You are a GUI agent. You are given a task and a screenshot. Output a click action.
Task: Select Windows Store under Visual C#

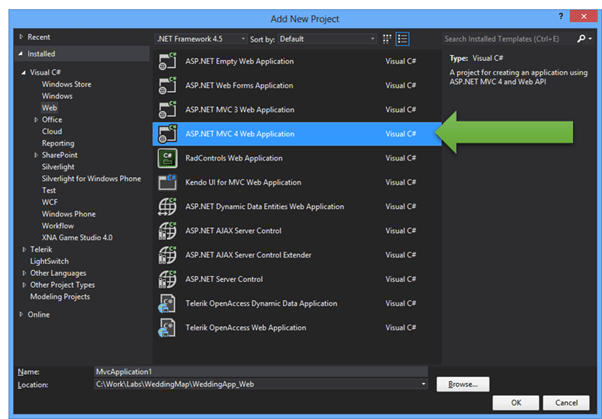(66, 84)
